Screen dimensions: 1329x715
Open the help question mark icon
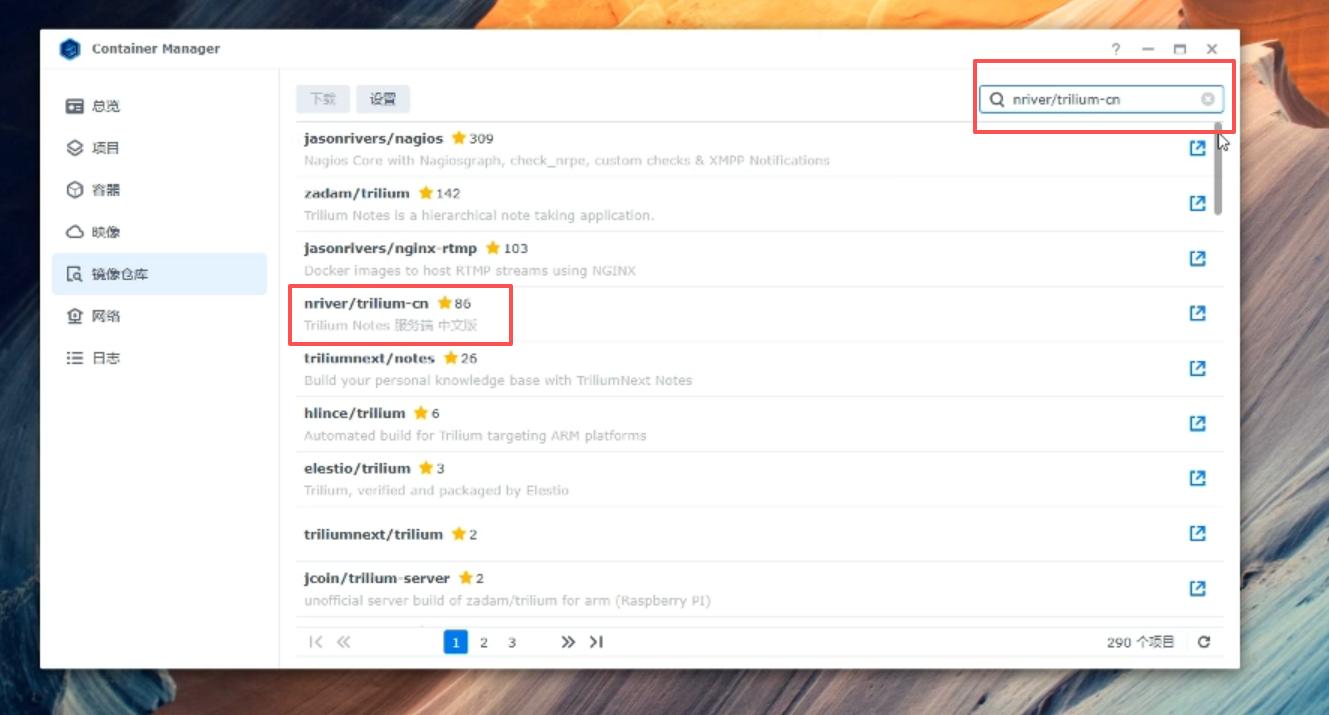(x=1116, y=49)
